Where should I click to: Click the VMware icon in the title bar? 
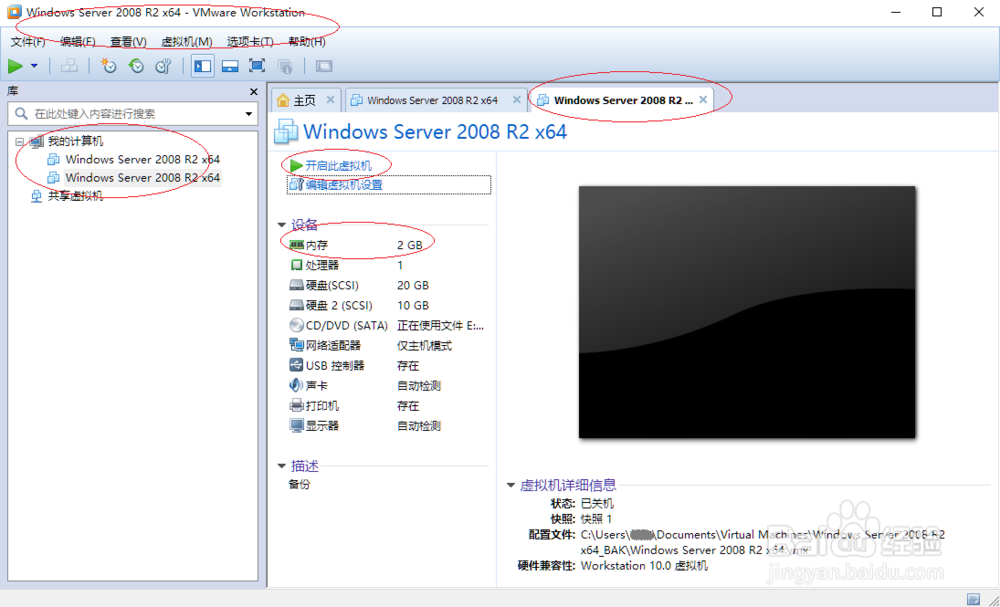[x=14, y=12]
